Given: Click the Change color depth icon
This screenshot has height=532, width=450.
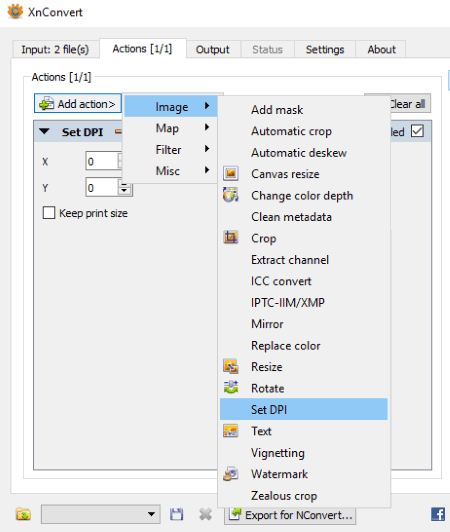Looking at the screenshot, I should click(x=231, y=195).
